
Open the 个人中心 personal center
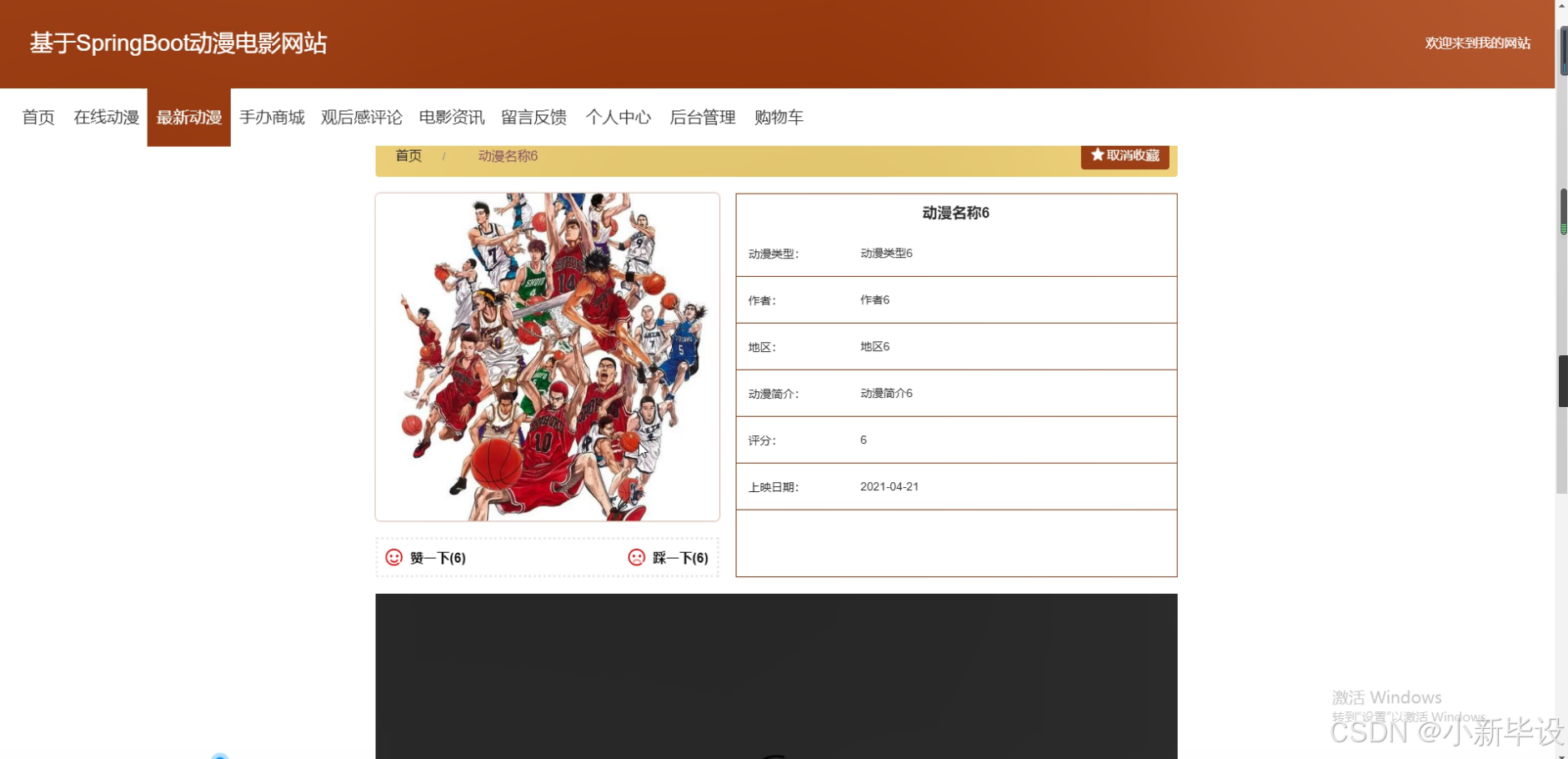pyautogui.click(x=619, y=117)
